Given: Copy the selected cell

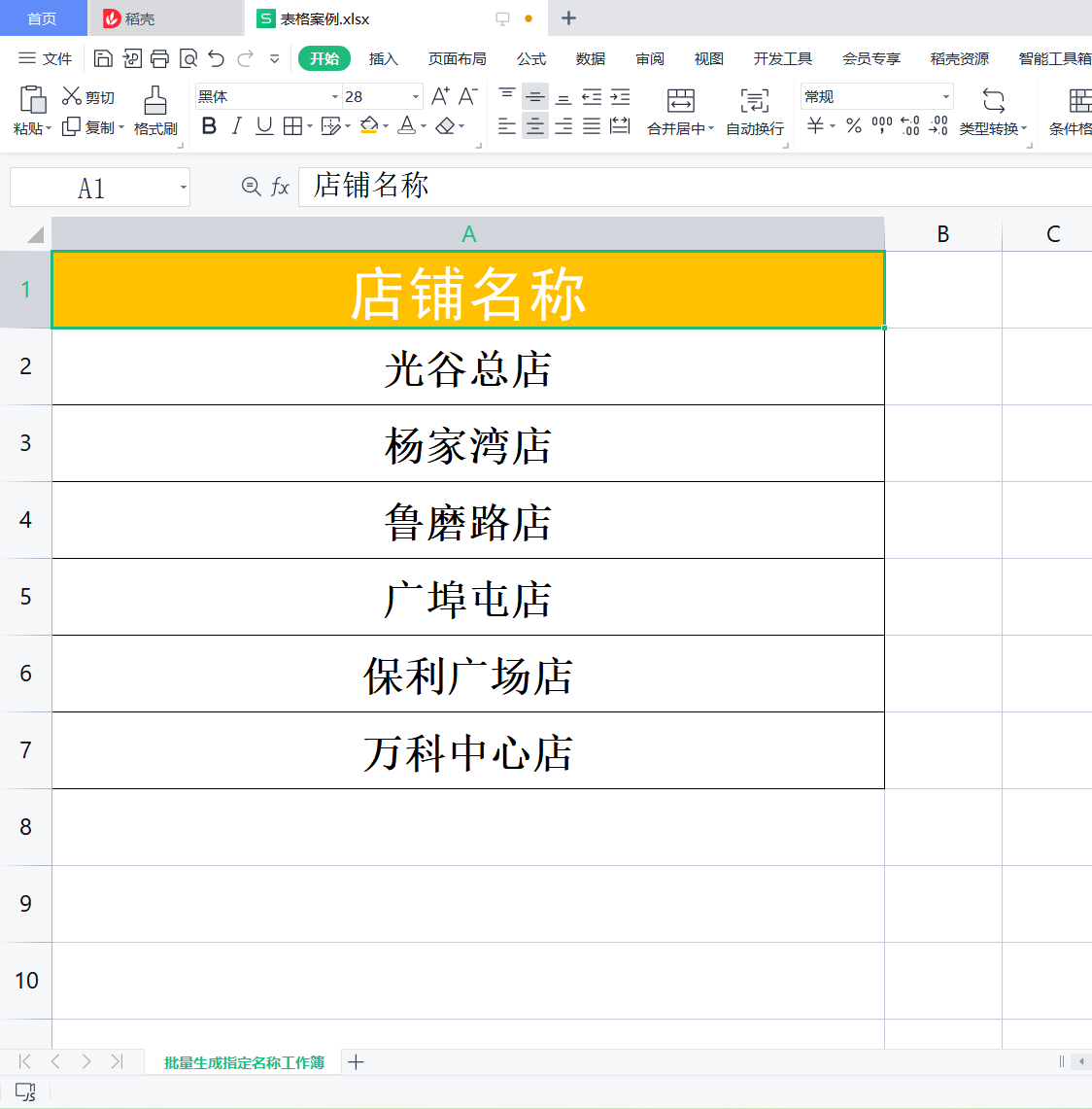Looking at the screenshot, I should 88,127.
